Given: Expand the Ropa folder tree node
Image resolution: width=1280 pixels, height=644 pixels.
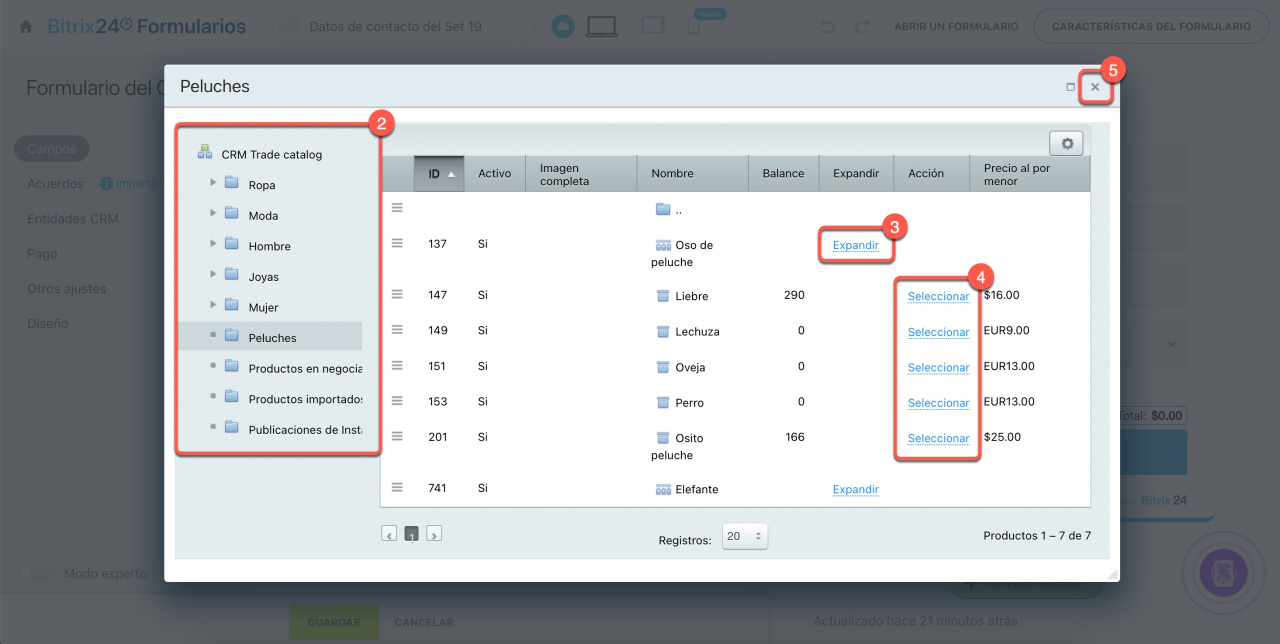Looking at the screenshot, I should [x=213, y=184].
